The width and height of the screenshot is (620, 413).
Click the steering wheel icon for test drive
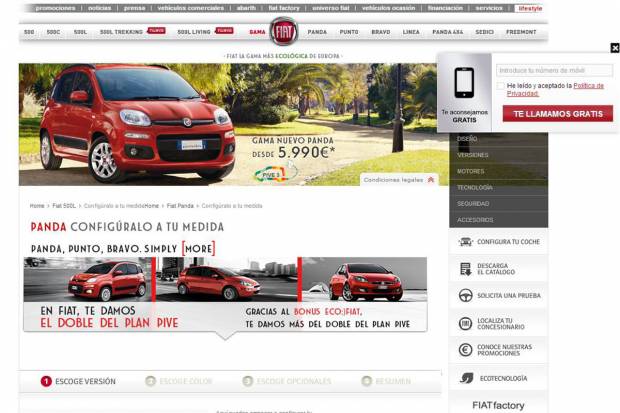click(x=465, y=296)
